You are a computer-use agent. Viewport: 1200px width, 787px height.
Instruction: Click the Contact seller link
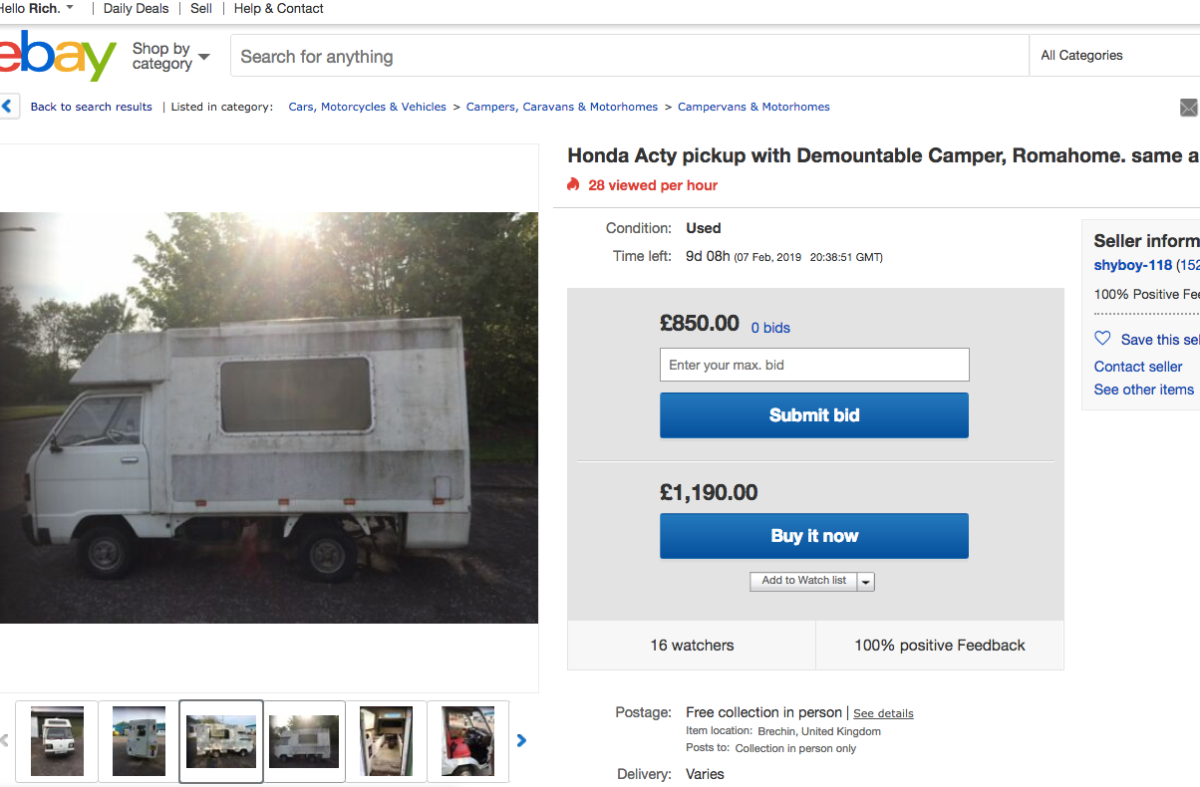(x=1138, y=367)
